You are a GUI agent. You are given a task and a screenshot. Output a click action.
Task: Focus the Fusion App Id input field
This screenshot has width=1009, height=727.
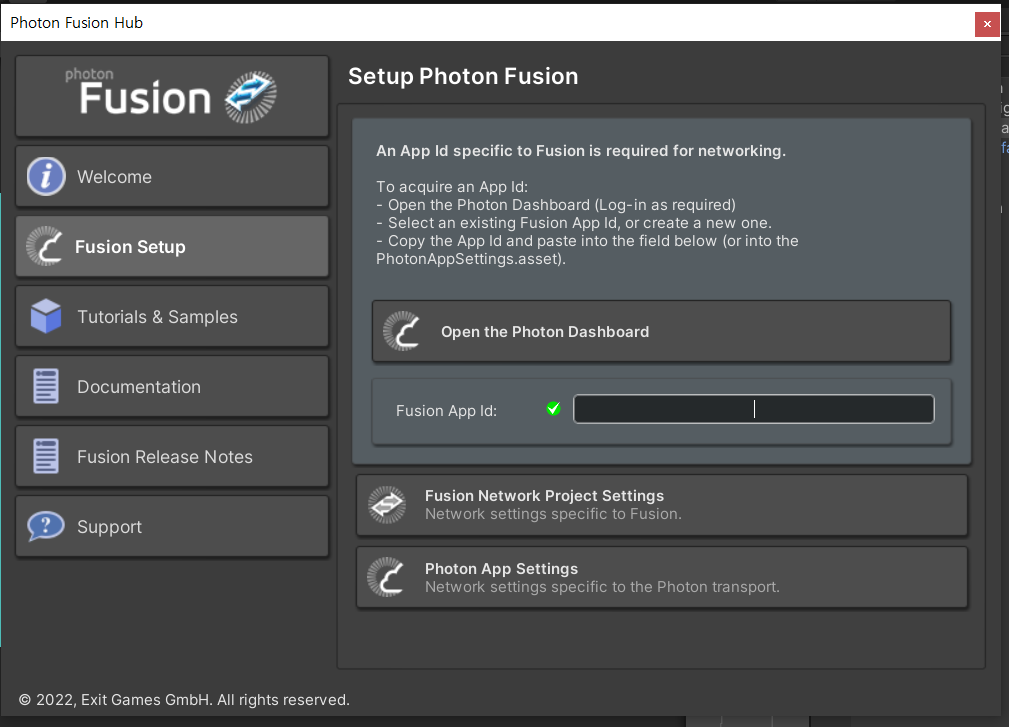(x=754, y=409)
